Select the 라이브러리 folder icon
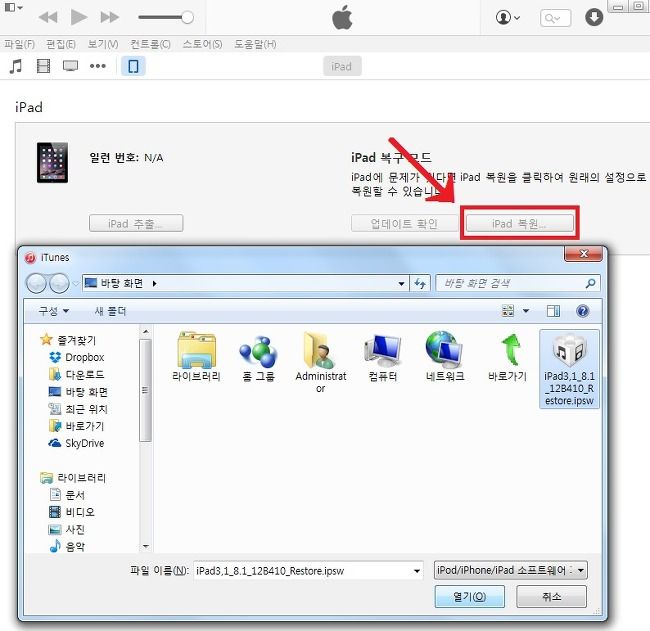 click(x=196, y=357)
